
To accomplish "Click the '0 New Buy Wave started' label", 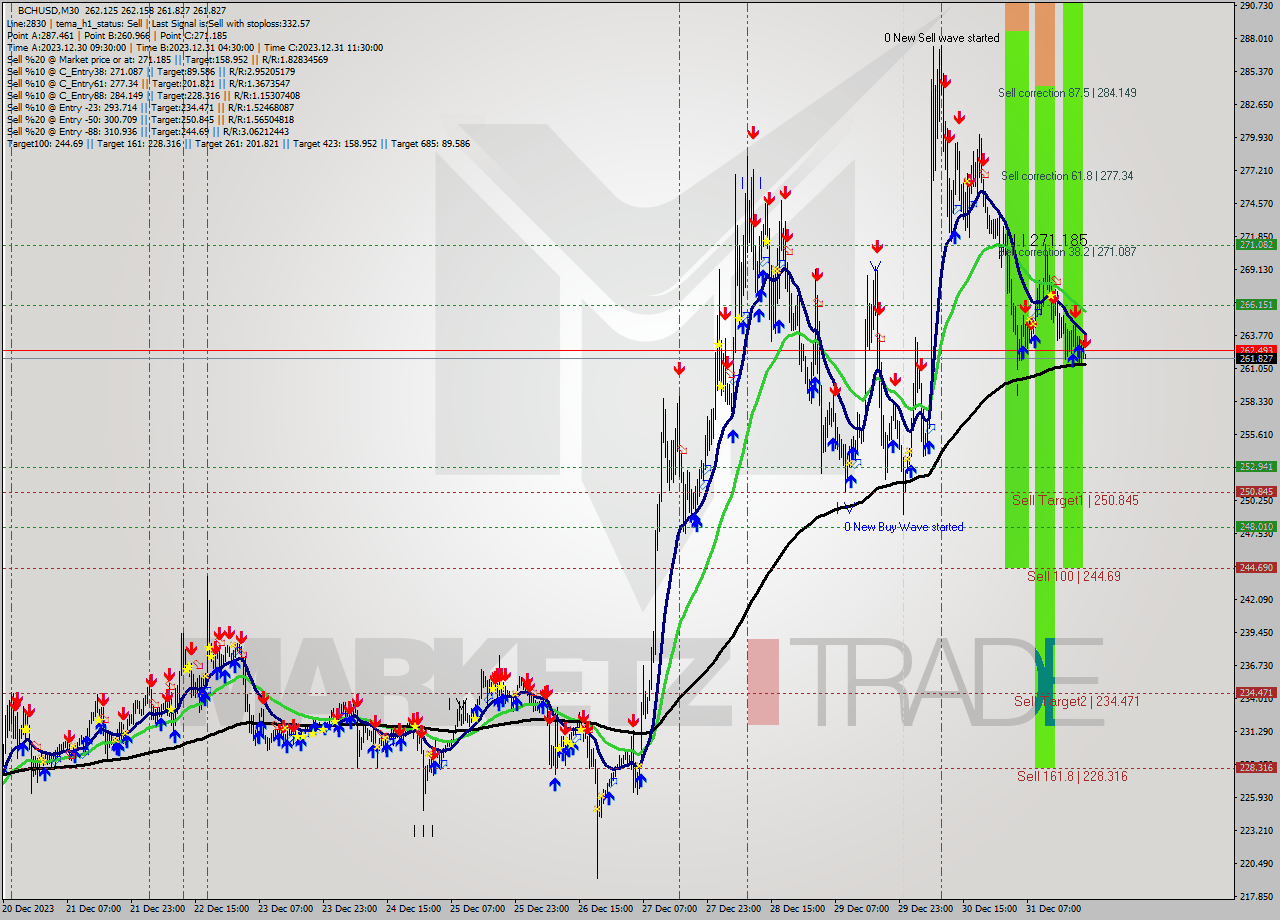I will (904, 527).
